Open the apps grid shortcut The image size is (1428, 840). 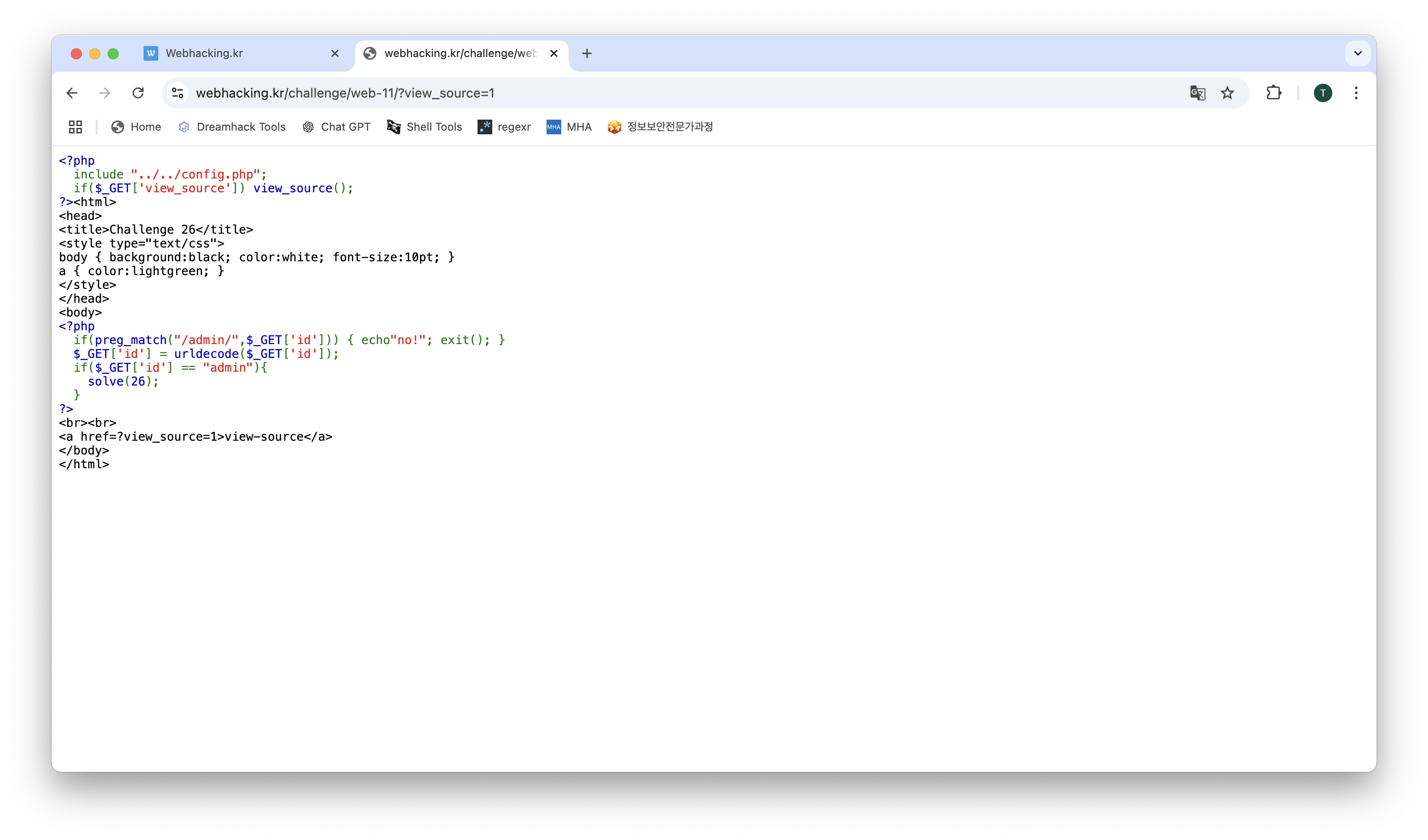[75, 127]
